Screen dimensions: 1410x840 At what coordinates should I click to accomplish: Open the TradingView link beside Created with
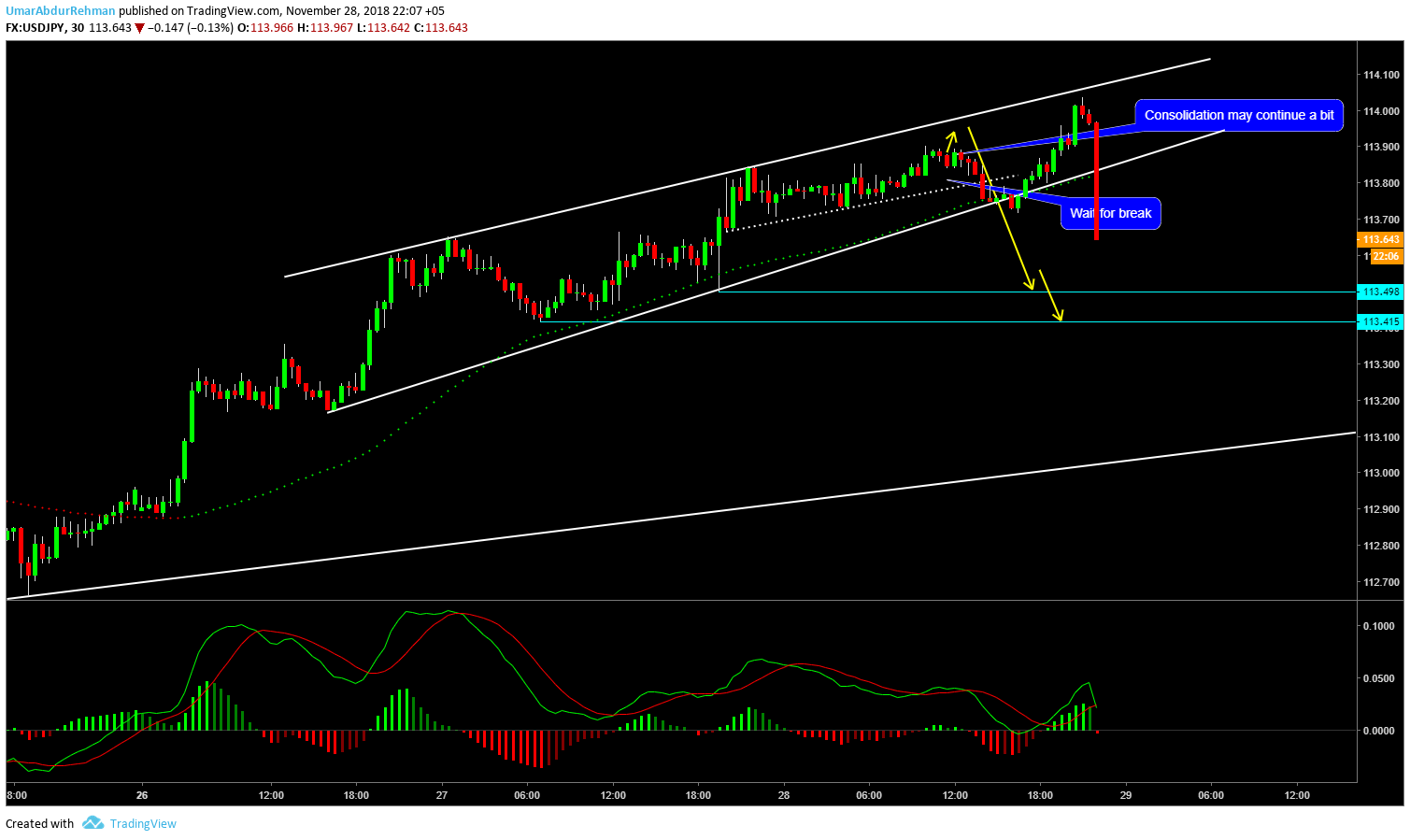point(143,823)
